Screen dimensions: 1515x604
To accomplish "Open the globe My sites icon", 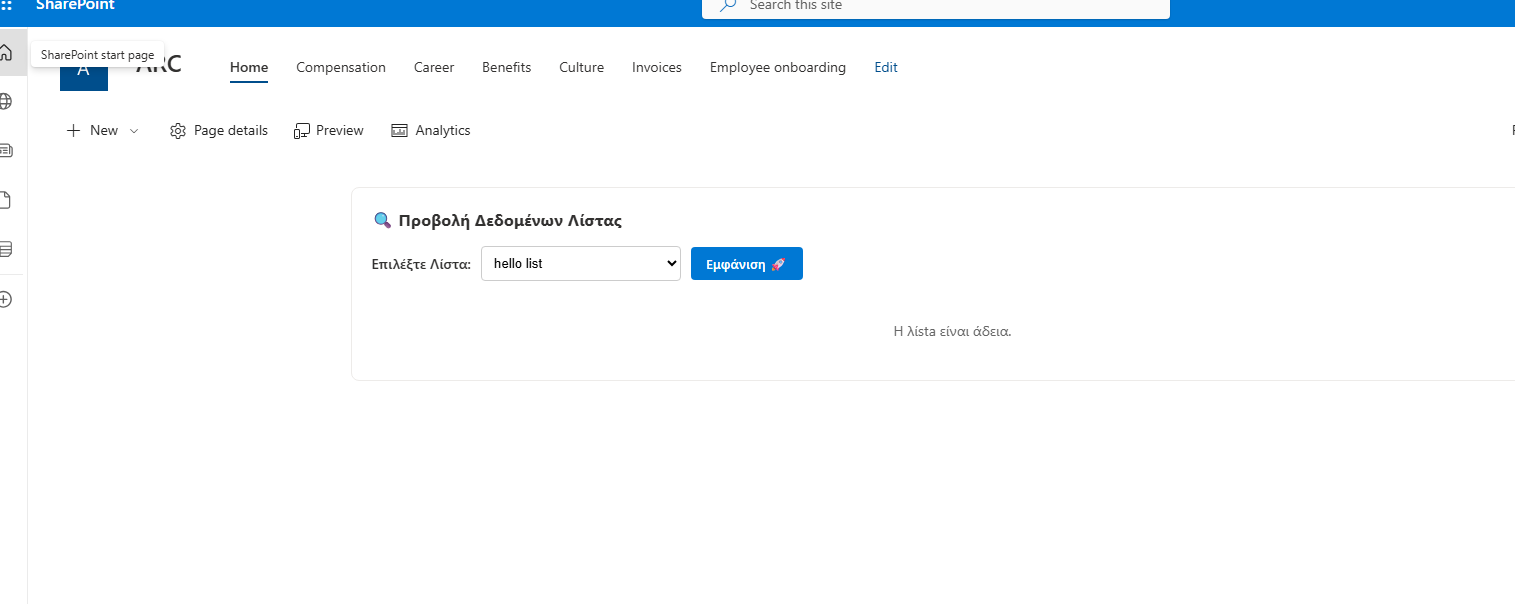I will [x=5, y=101].
